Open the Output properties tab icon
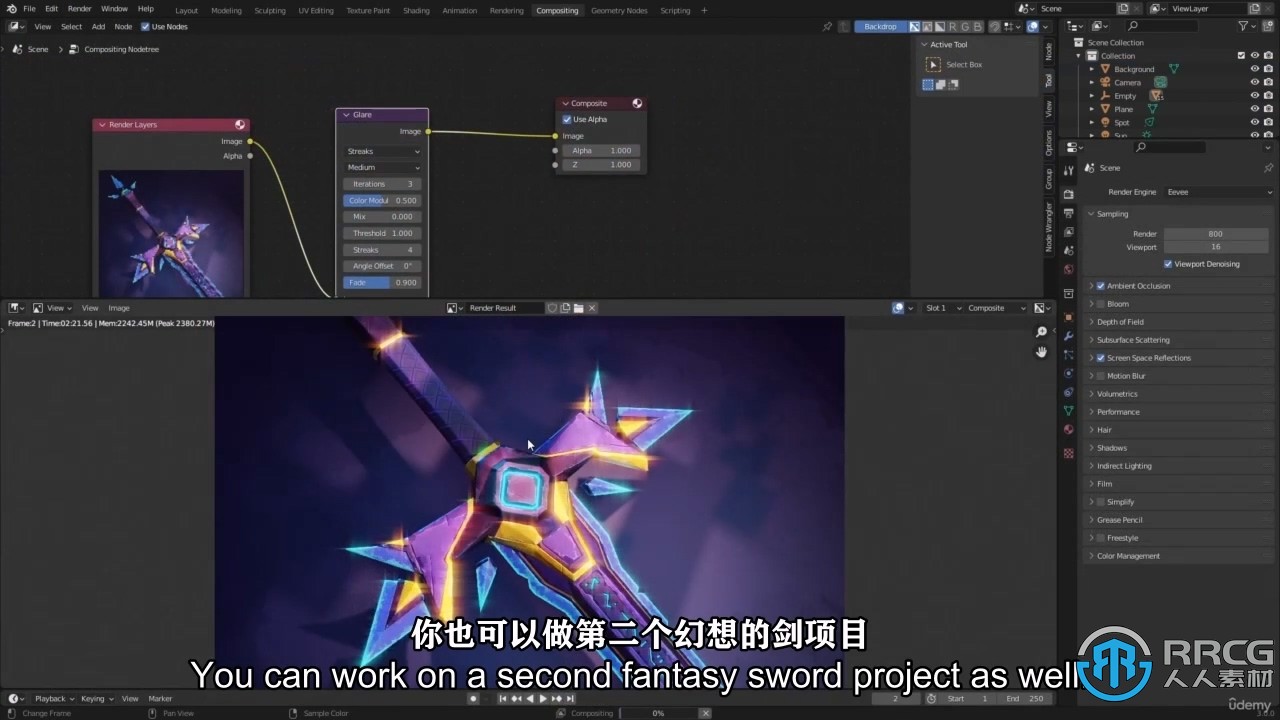The width and height of the screenshot is (1280, 720). (1068, 212)
